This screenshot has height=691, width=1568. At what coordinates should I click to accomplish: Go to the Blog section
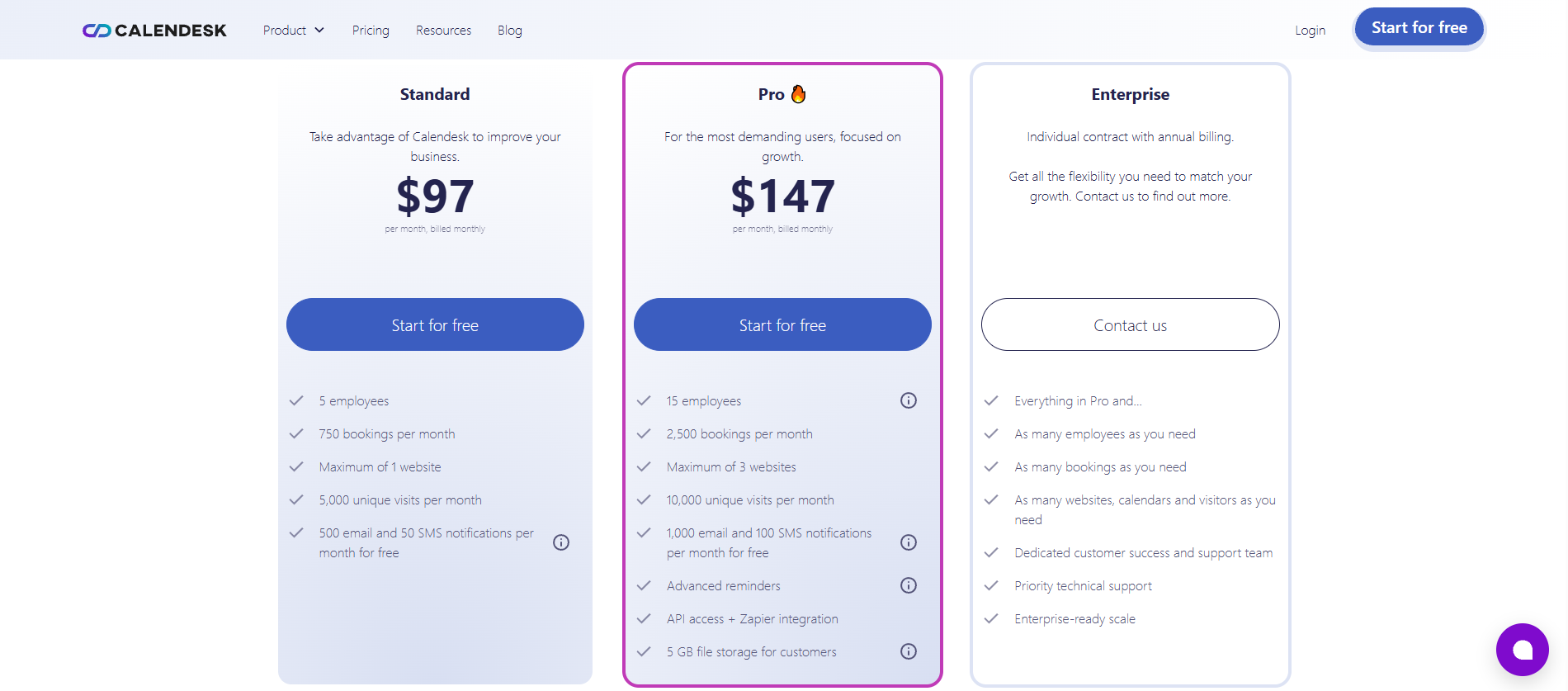click(509, 30)
